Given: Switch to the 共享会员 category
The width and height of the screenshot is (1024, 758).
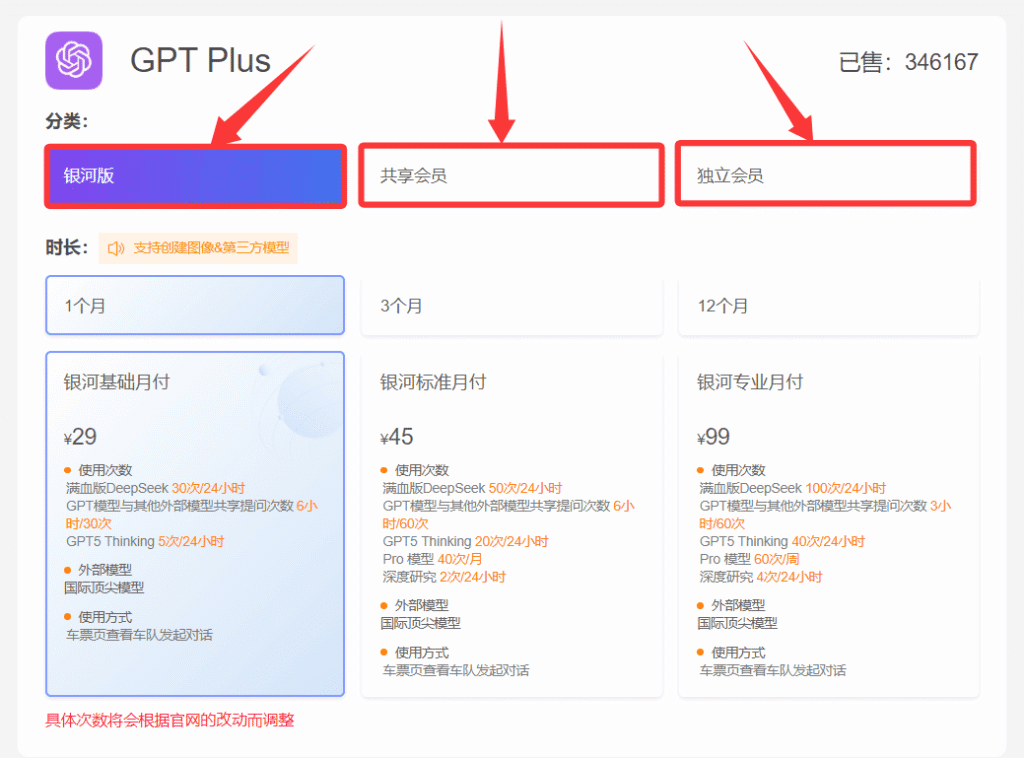Looking at the screenshot, I should click(511, 176).
